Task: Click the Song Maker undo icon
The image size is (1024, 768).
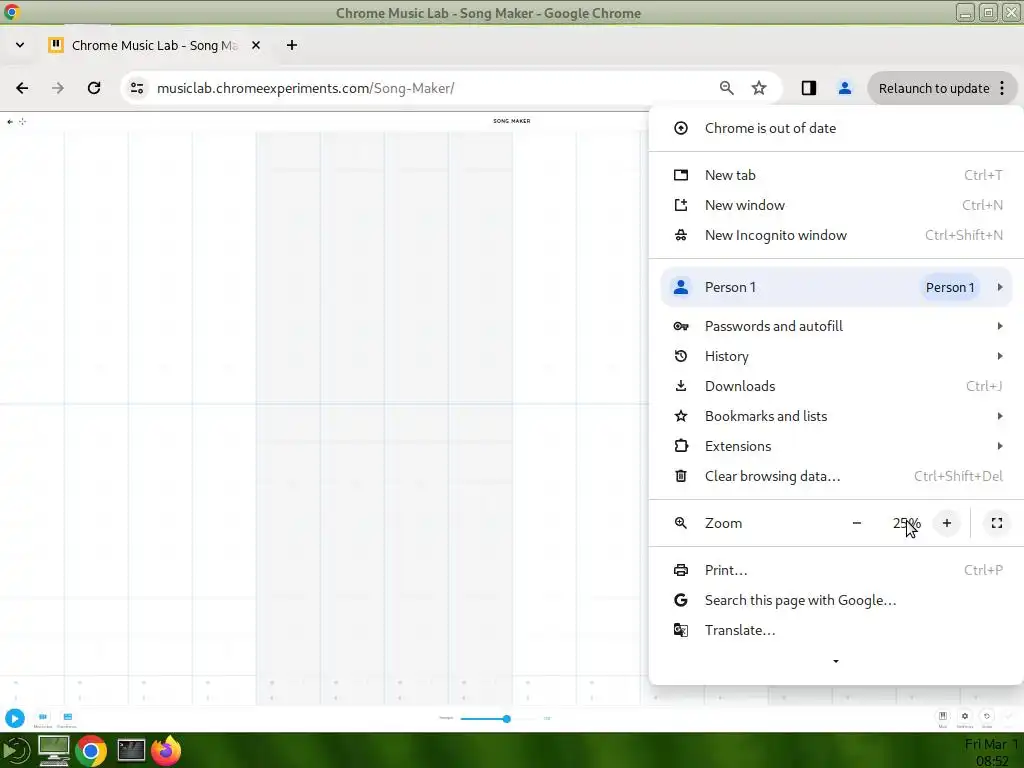Action: point(987,718)
